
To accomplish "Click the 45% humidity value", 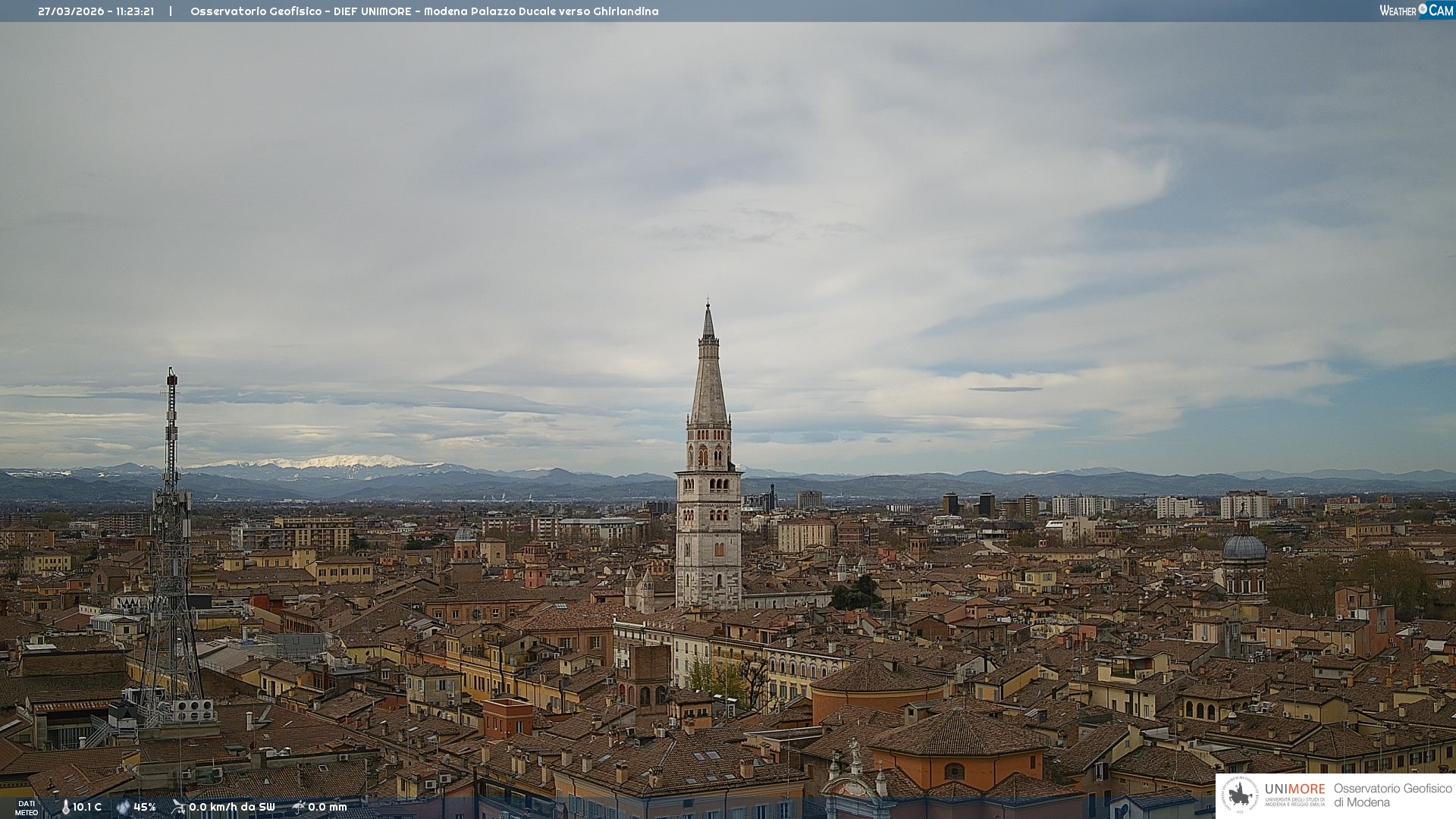I will (x=145, y=807).
